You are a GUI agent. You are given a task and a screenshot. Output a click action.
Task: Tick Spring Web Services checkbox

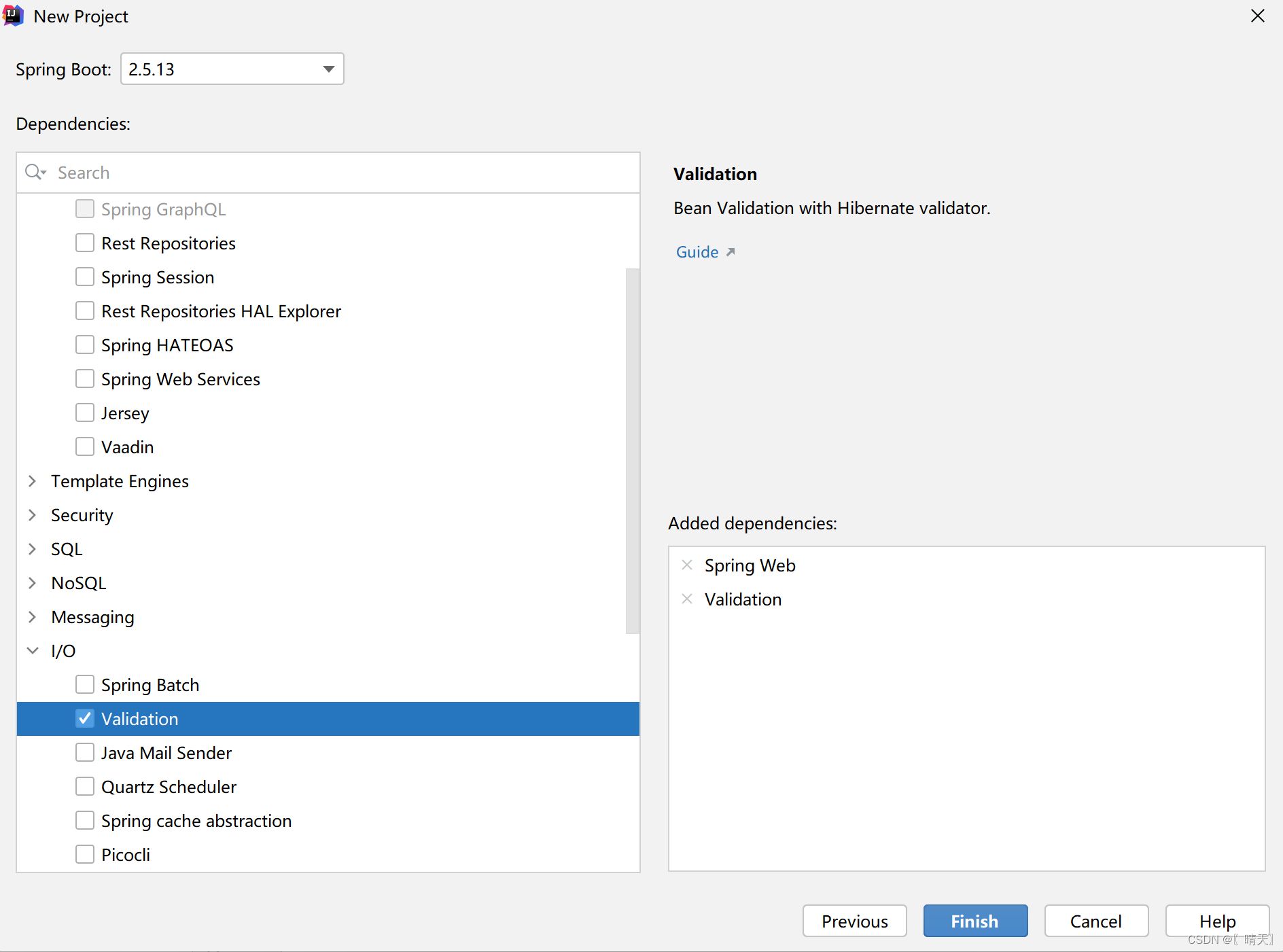tap(85, 378)
